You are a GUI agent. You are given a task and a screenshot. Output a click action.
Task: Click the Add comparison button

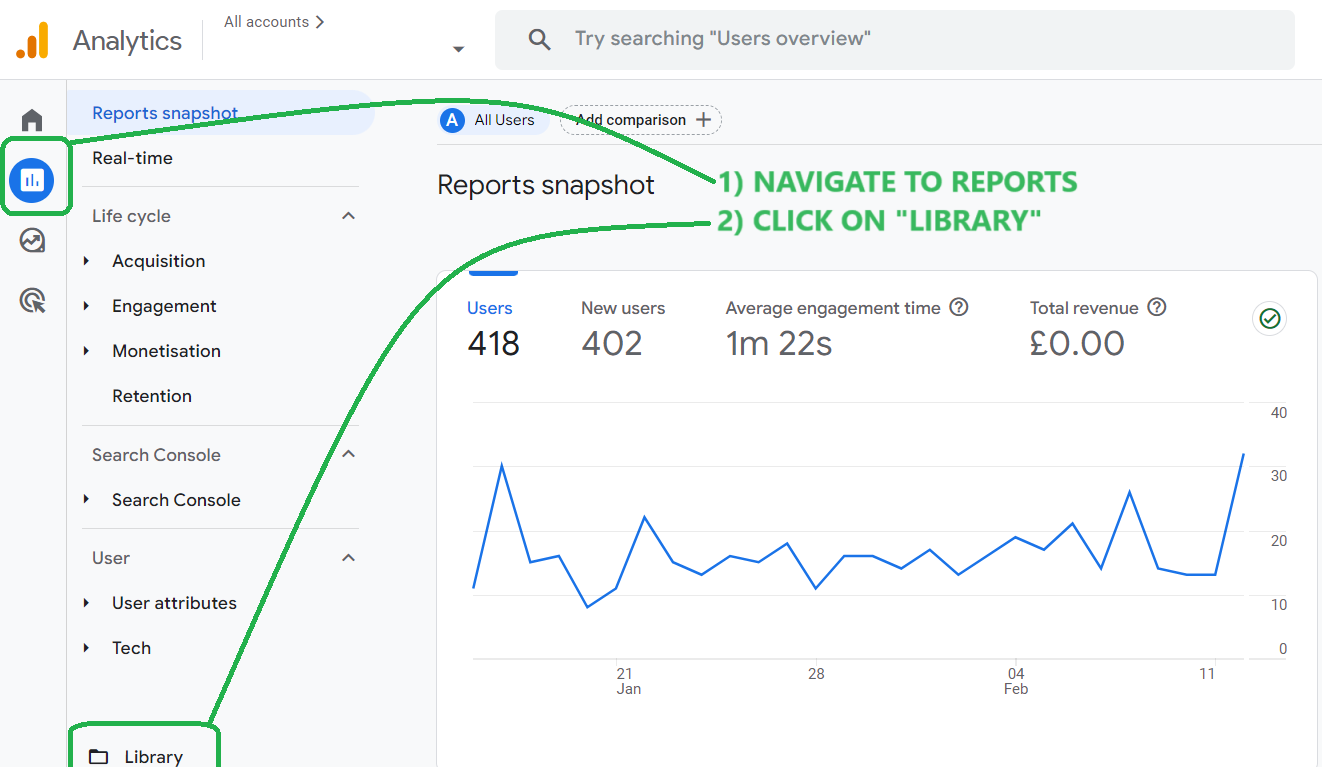(x=641, y=120)
